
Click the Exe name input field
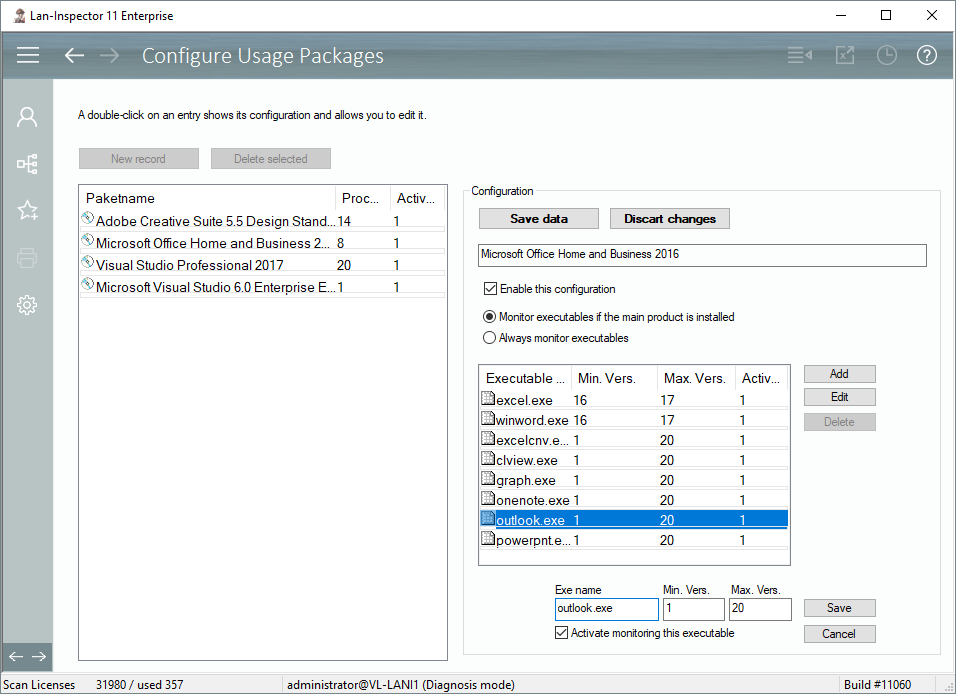tap(606, 608)
